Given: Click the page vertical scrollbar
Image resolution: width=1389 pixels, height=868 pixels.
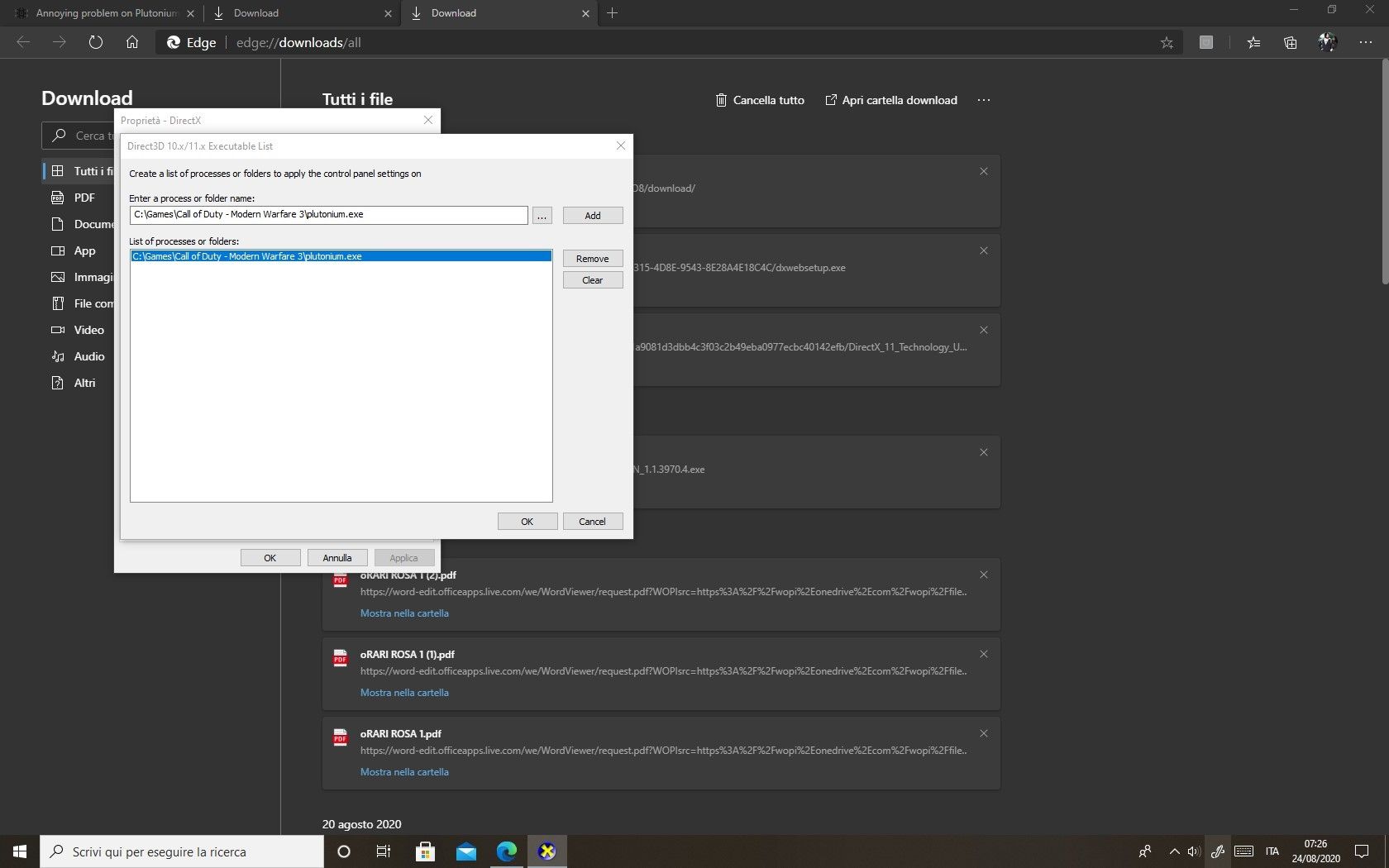Looking at the screenshot, I should [x=1385, y=174].
